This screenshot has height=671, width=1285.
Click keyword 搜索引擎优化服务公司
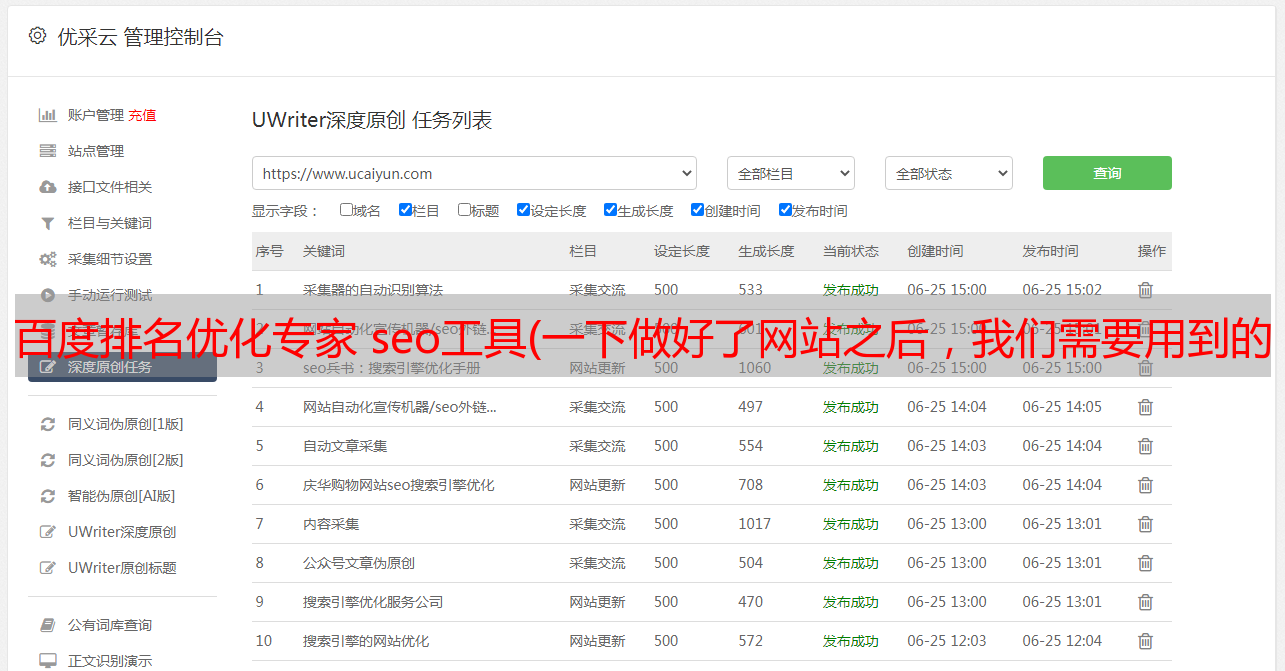373,602
